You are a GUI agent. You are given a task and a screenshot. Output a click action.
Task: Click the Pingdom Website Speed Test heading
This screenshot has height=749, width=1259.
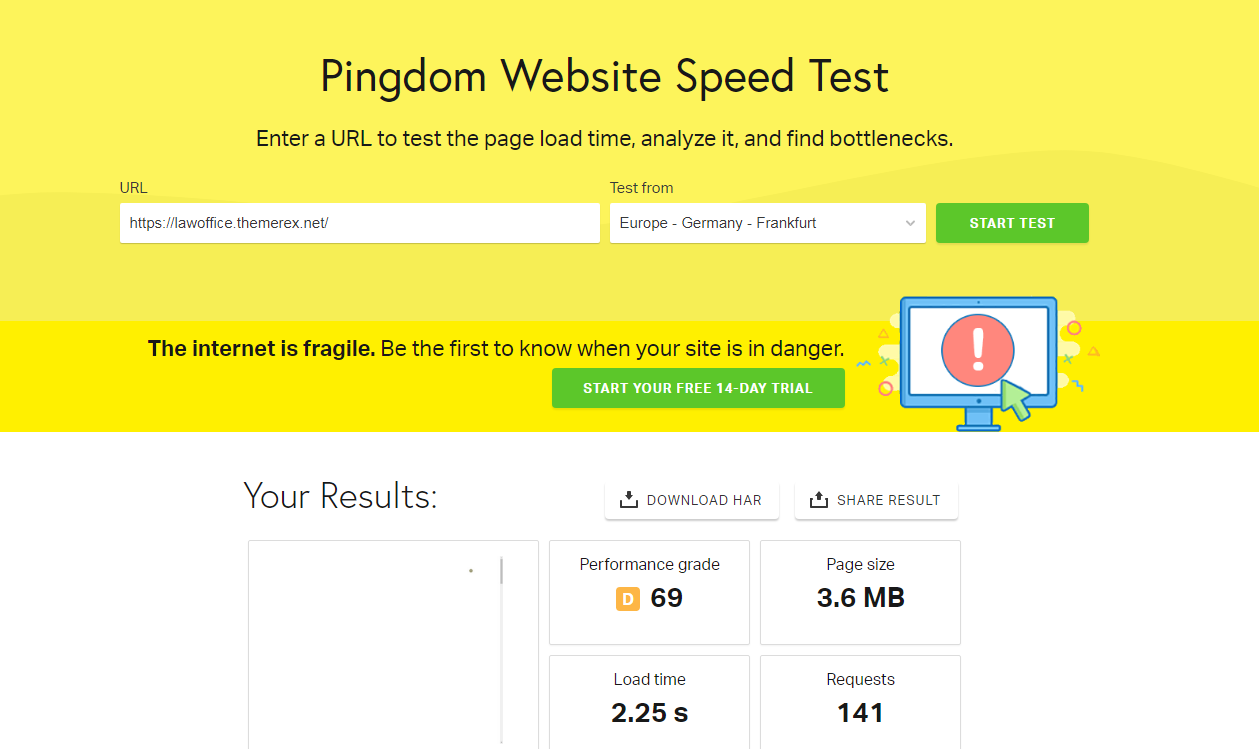tap(604, 77)
